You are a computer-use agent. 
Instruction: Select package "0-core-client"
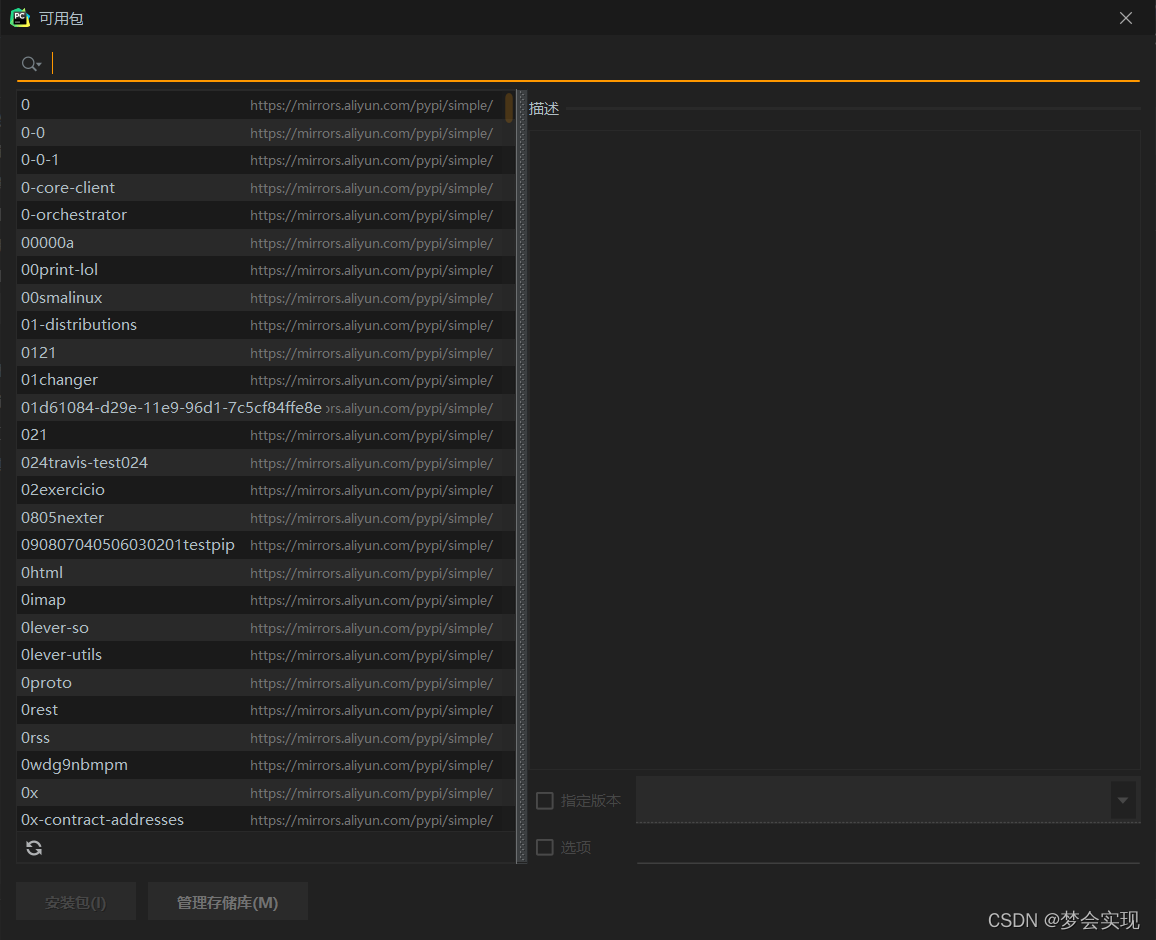(x=265, y=188)
